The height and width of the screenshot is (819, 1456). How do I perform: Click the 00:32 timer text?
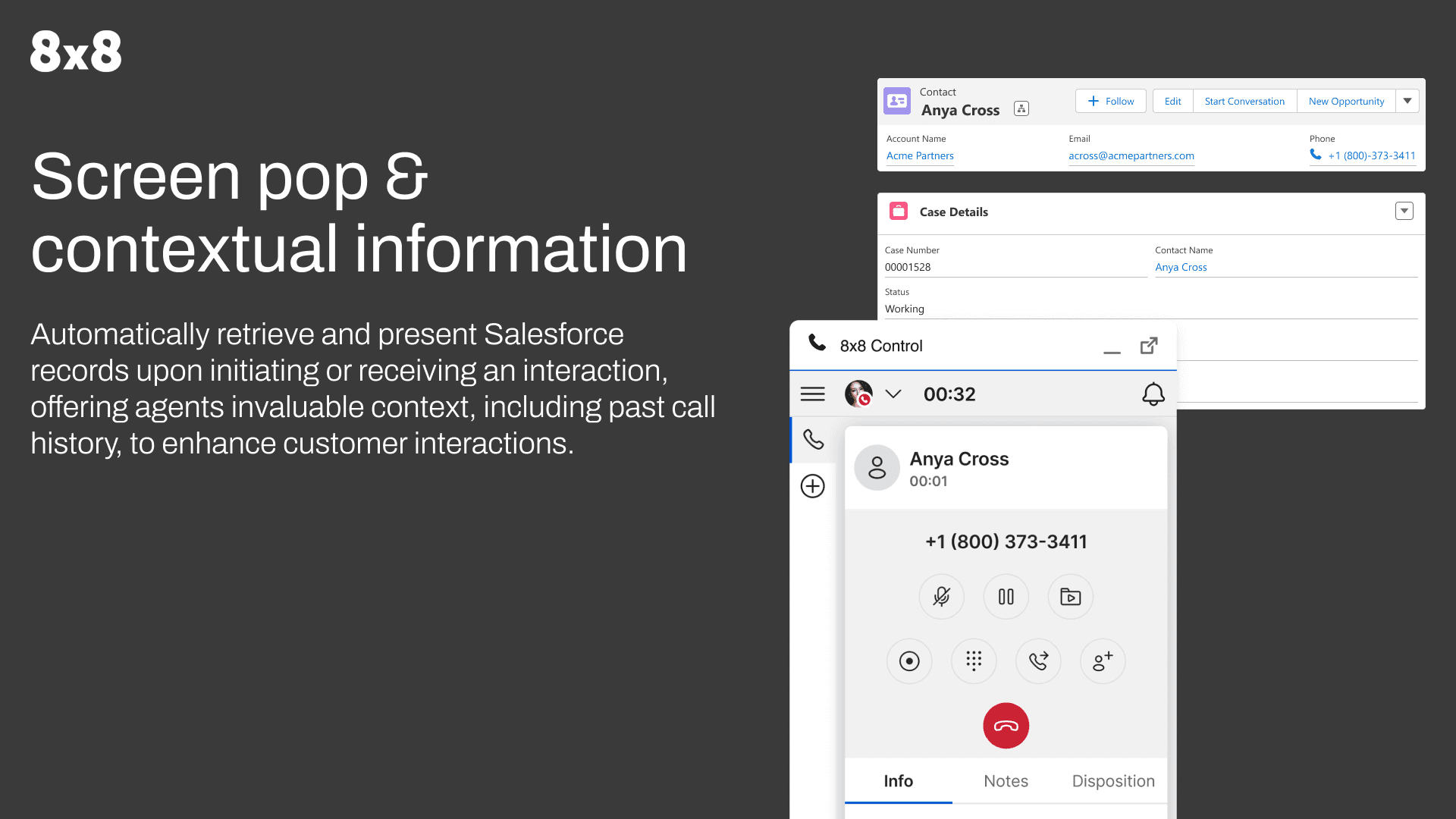tap(949, 394)
